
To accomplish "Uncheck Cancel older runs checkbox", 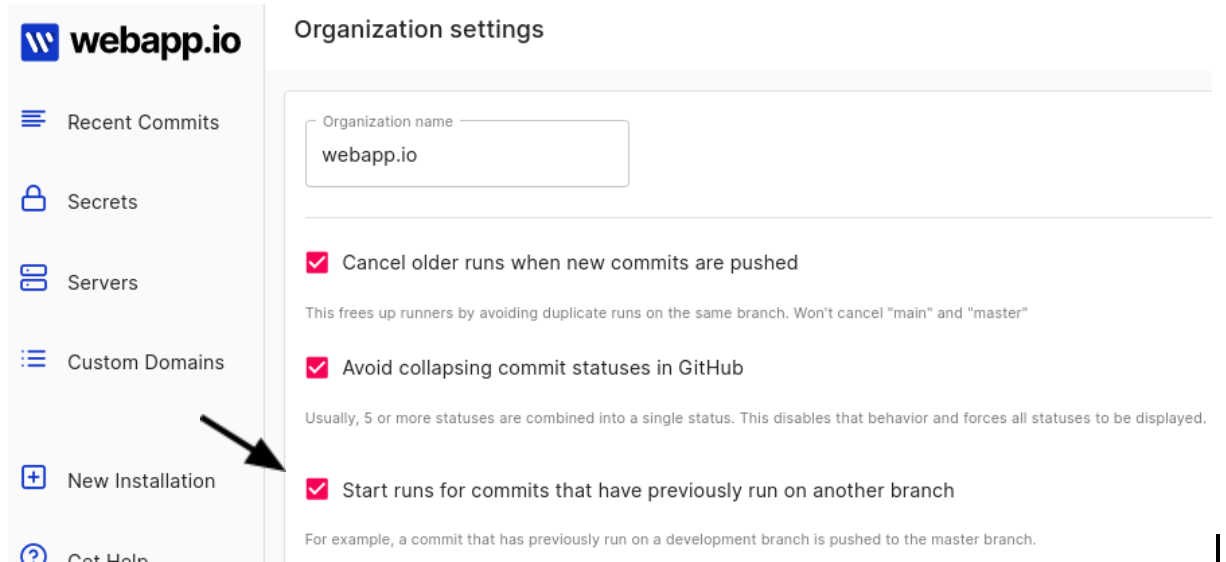I will pos(317,263).
